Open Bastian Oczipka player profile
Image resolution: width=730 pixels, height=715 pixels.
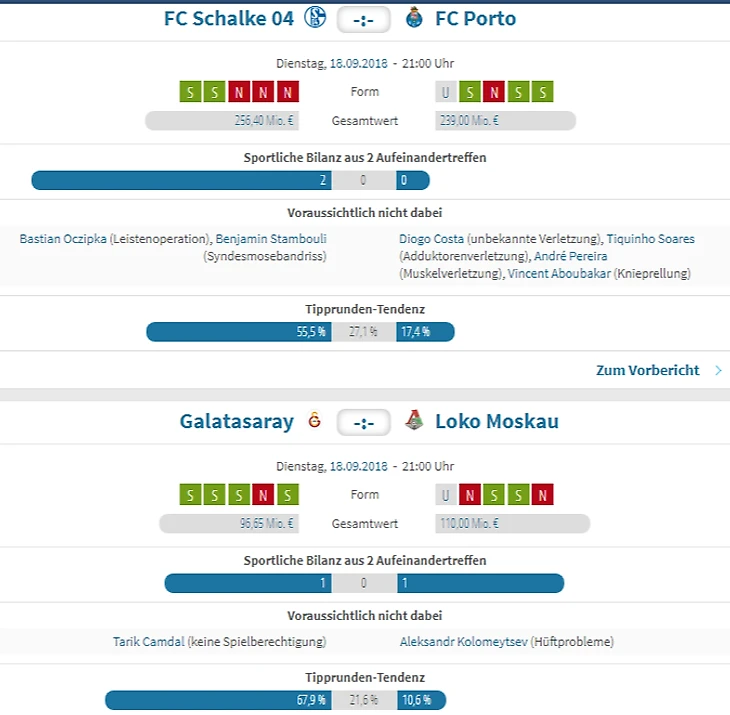tap(63, 239)
